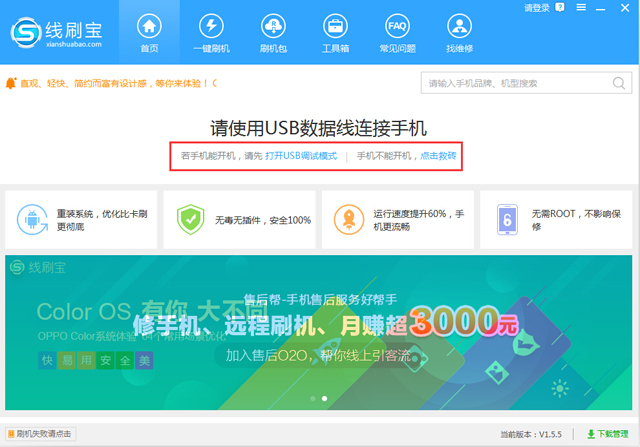Viewport: 640px width, 447px height.
Task: Select the 无毒无插件 safety text
Action: click(x=263, y=220)
